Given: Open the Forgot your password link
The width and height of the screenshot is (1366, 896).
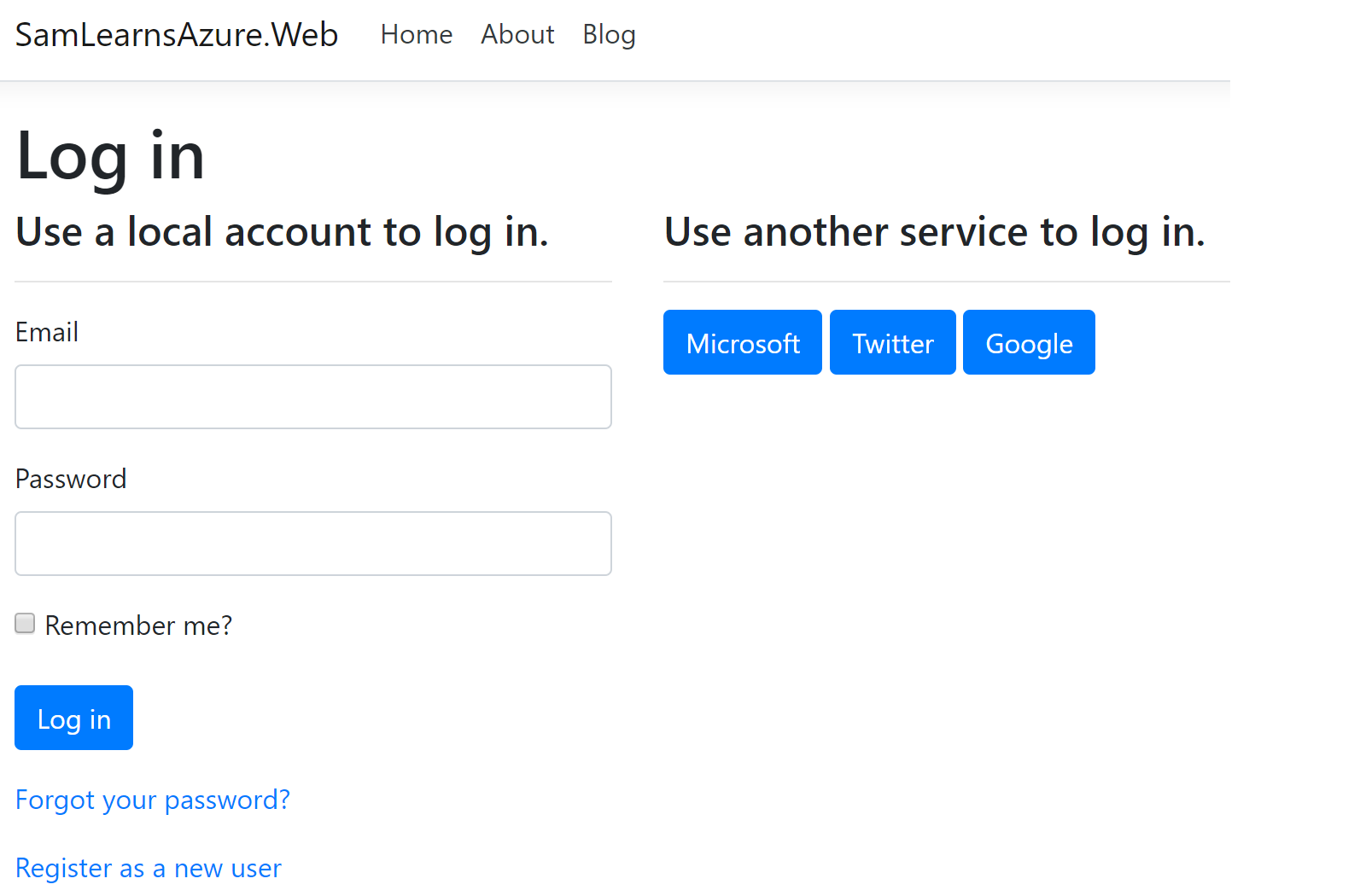Looking at the screenshot, I should point(153,800).
